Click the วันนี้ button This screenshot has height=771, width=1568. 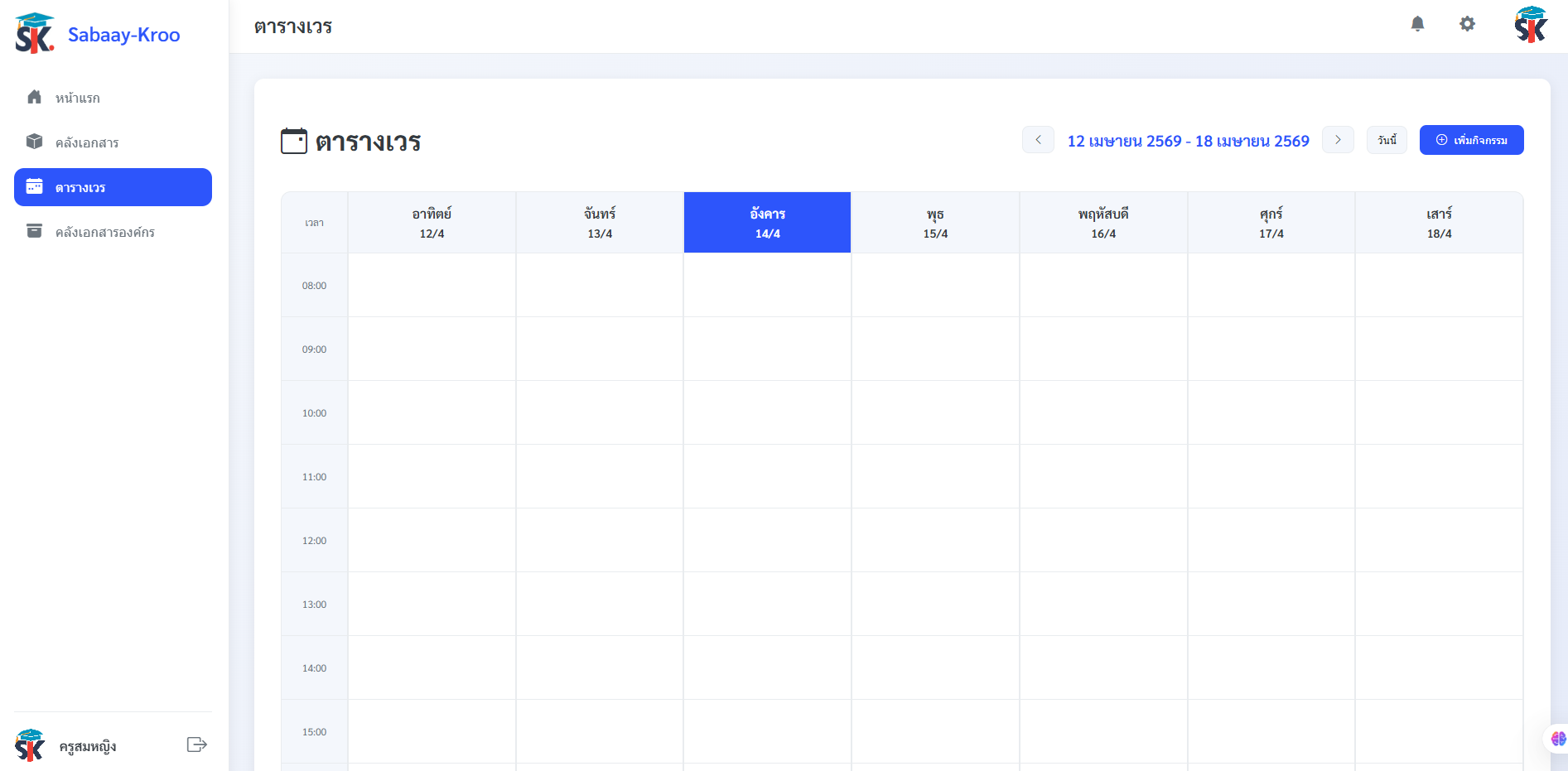pos(1387,140)
